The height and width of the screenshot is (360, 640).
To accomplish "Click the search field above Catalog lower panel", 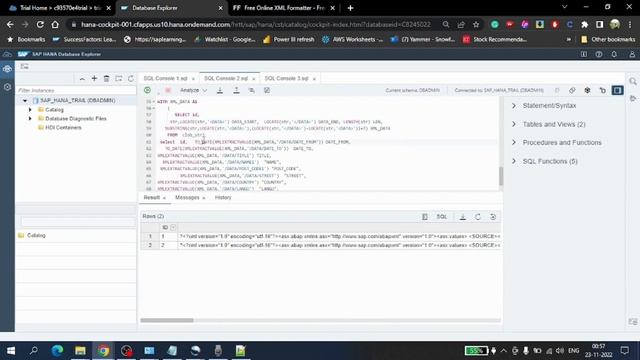I will point(78,222).
